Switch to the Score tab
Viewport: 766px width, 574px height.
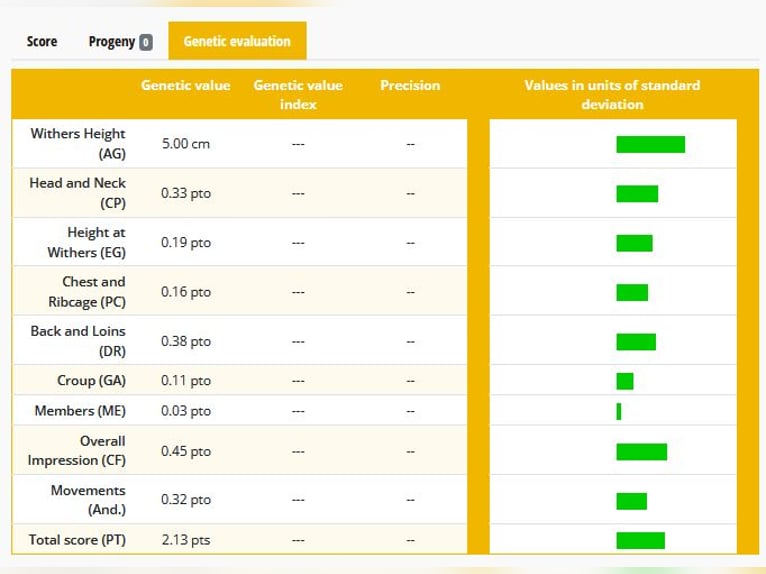[42, 42]
